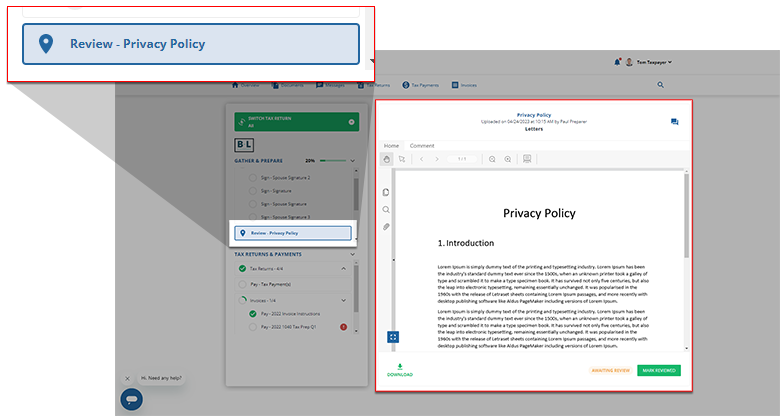Open the Tom Taxpayer account dropdown

(x=654, y=62)
